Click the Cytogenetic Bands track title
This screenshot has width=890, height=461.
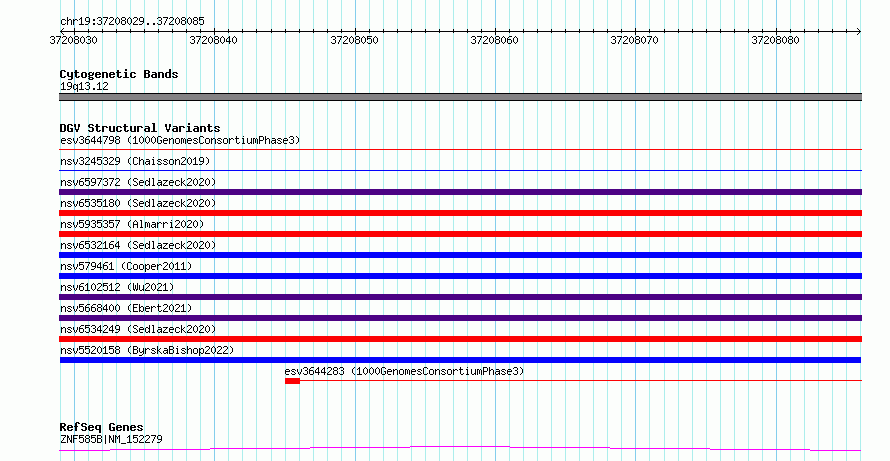[x=119, y=74]
